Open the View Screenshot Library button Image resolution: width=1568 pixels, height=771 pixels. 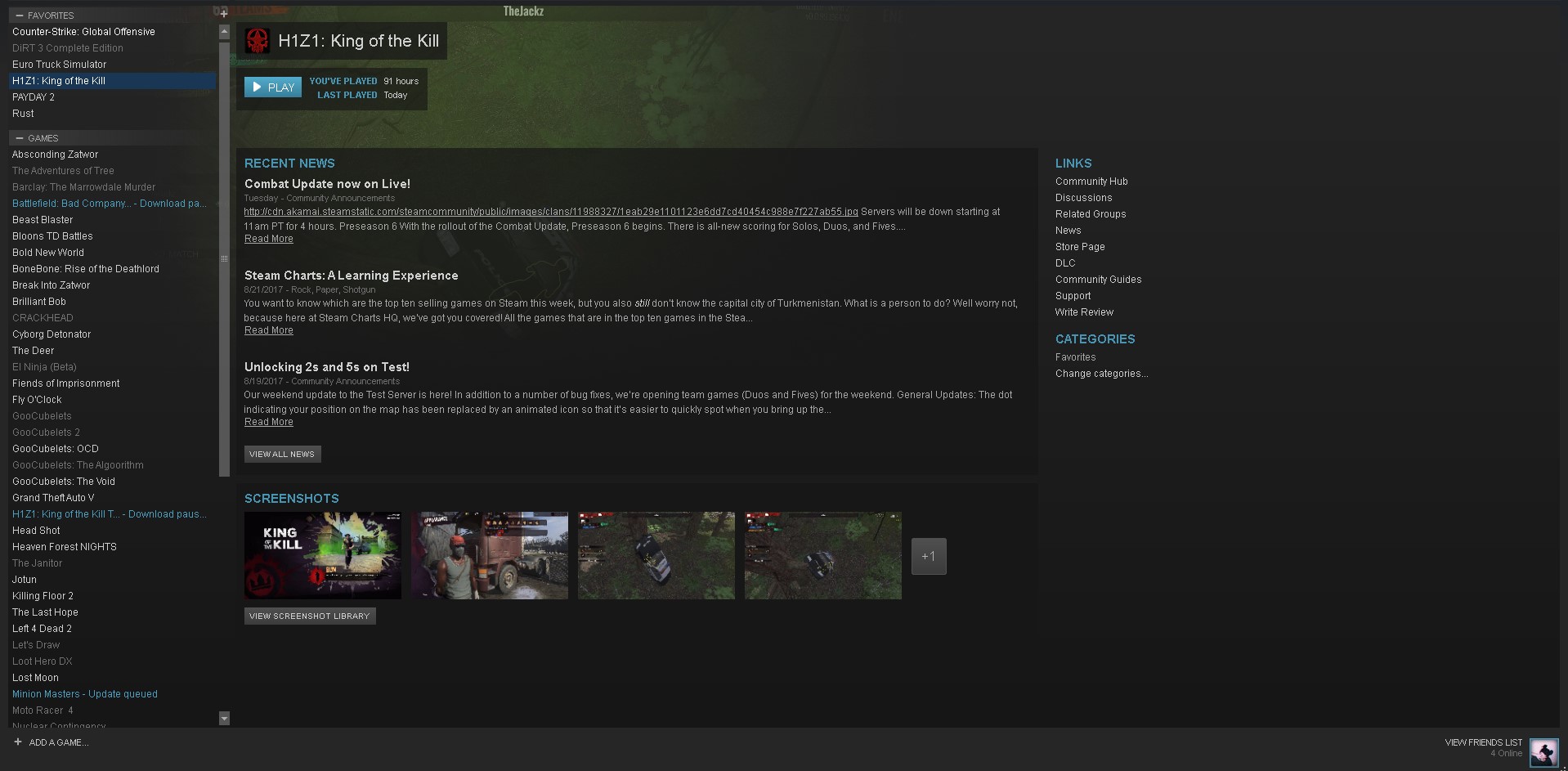[309, 616]
